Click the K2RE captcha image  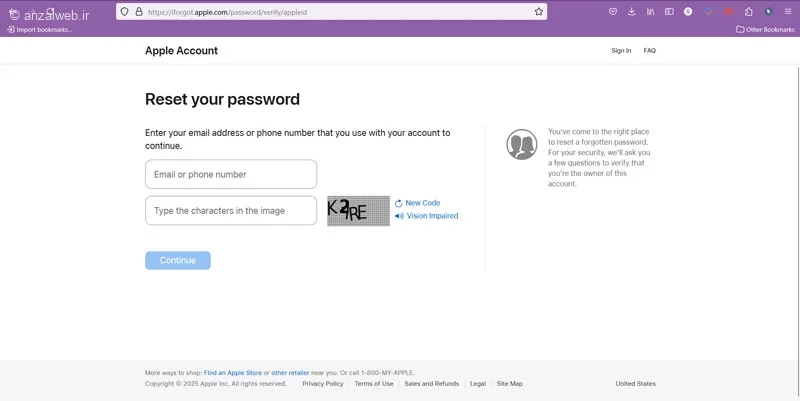(x=358, y=211)
